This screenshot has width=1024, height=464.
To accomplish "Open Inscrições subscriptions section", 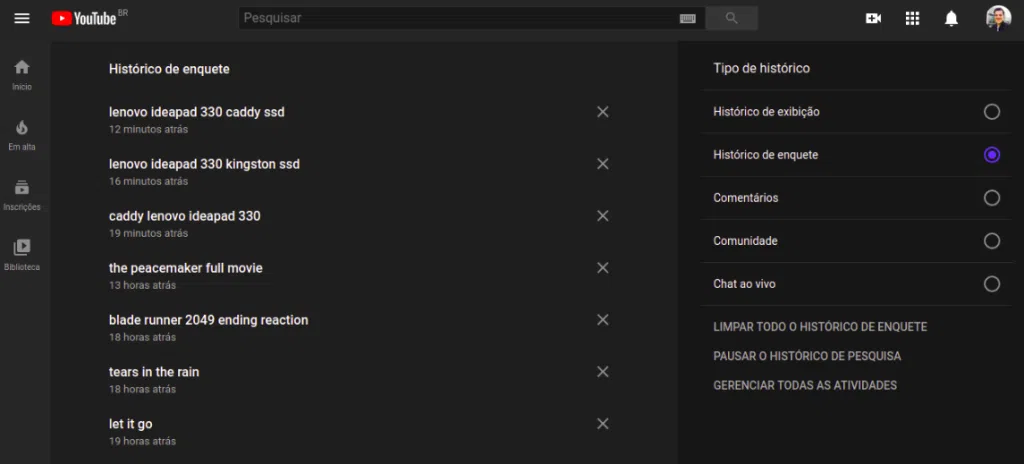I will (22, 195).
